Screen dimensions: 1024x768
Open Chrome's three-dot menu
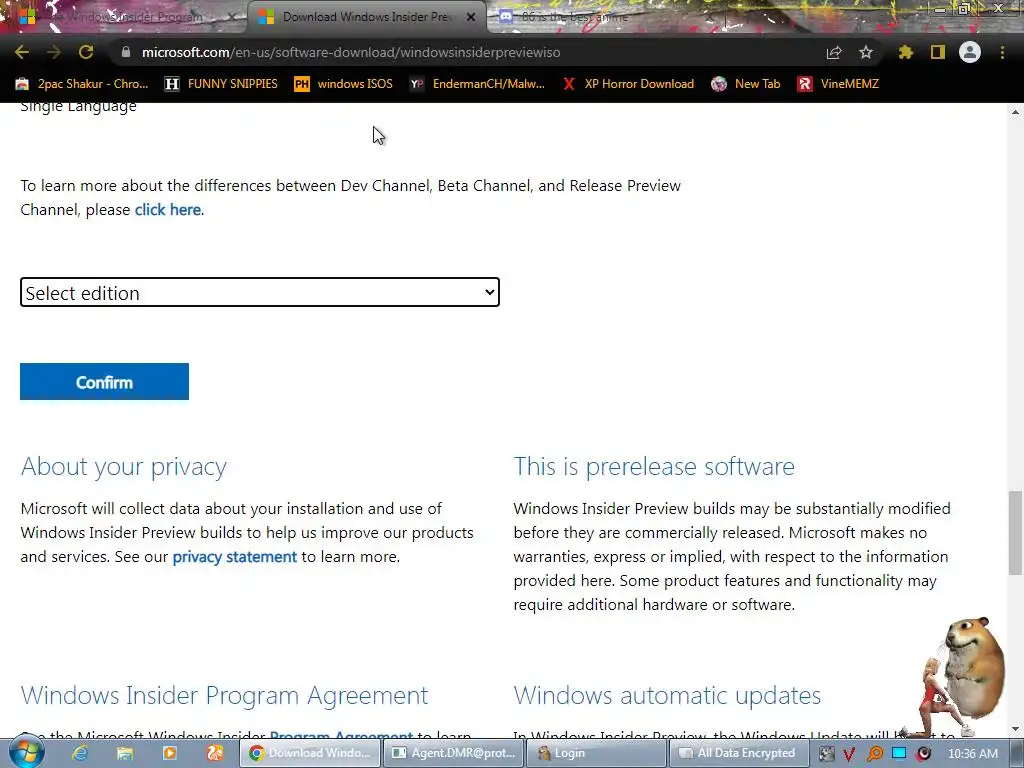(1002, 52)
